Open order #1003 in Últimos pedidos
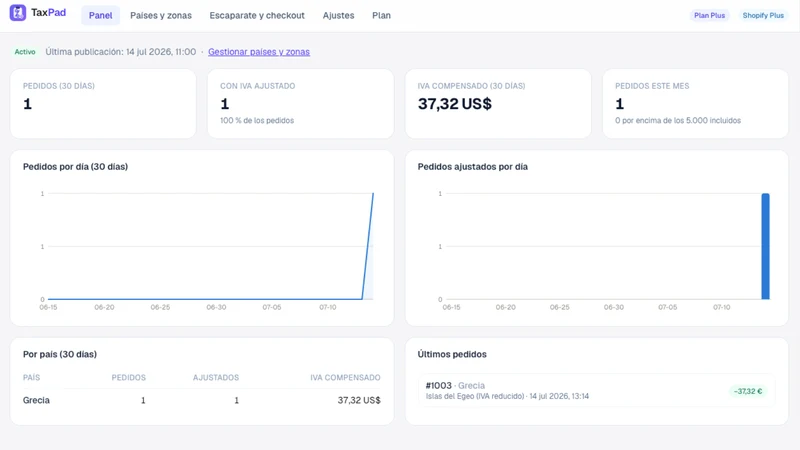 pos(596,390)
